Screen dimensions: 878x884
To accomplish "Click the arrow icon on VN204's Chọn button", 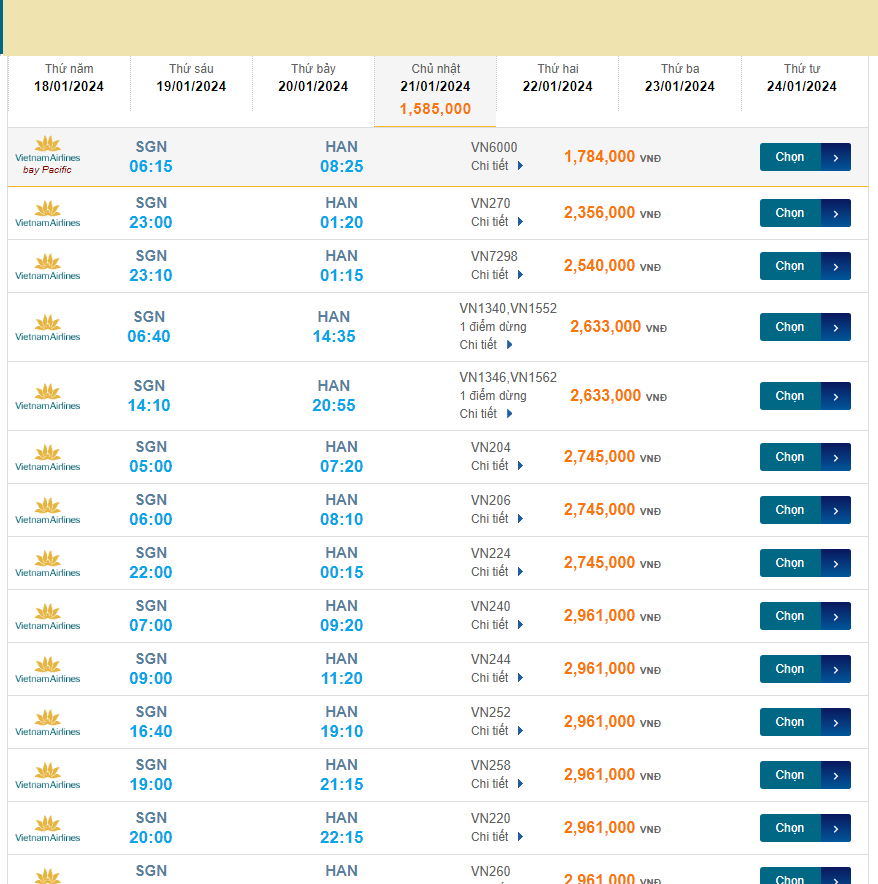I will [836, 457].
